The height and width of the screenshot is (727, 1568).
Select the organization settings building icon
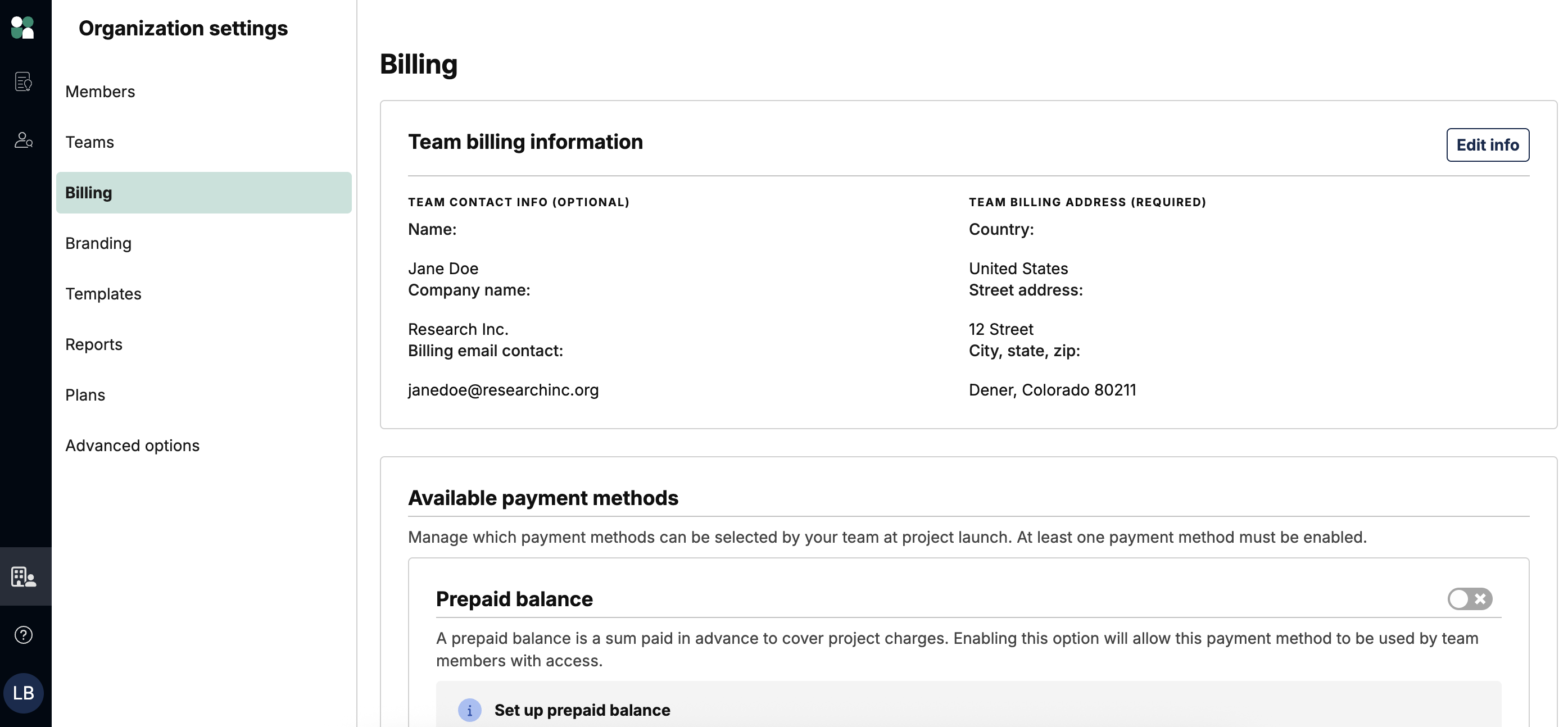(23, 576)
